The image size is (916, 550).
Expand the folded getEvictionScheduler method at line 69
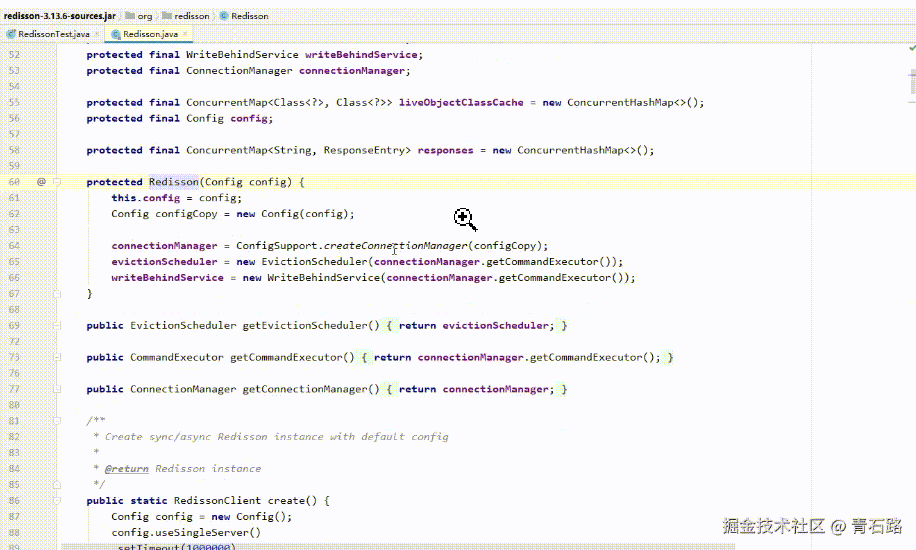(57, 325)
